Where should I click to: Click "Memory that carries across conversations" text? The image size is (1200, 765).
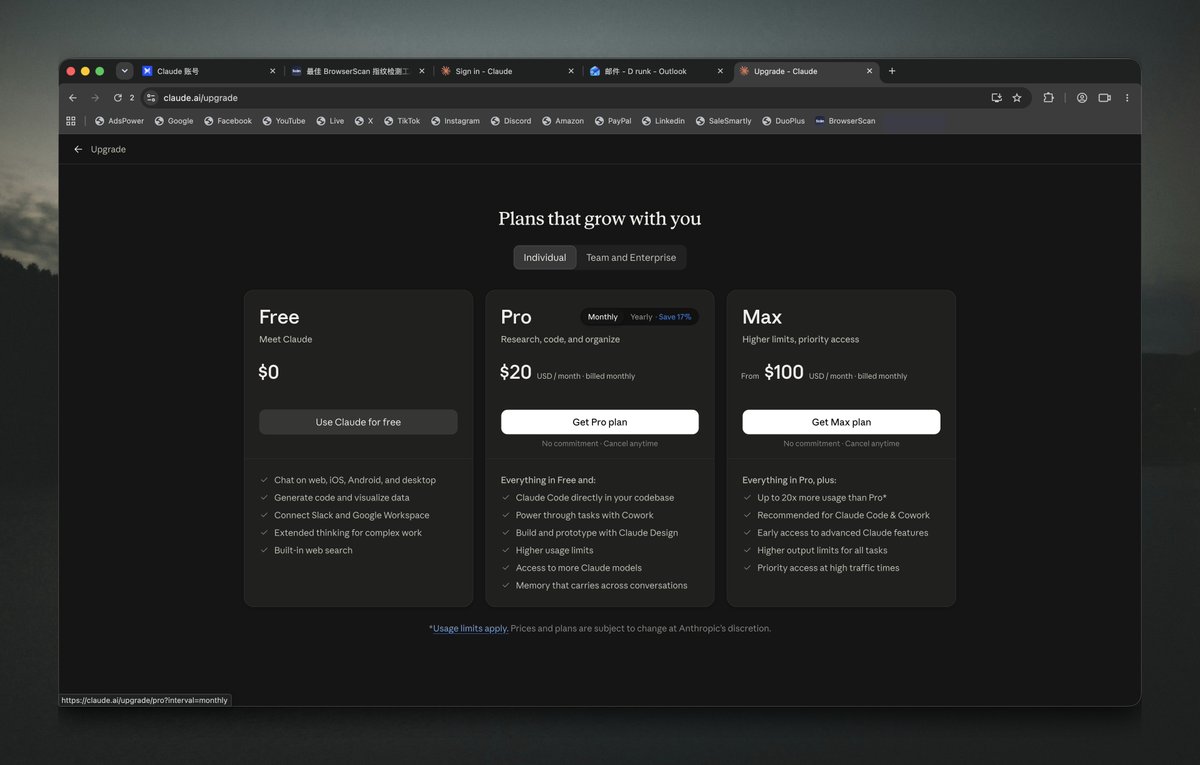[x=602, y=586]
